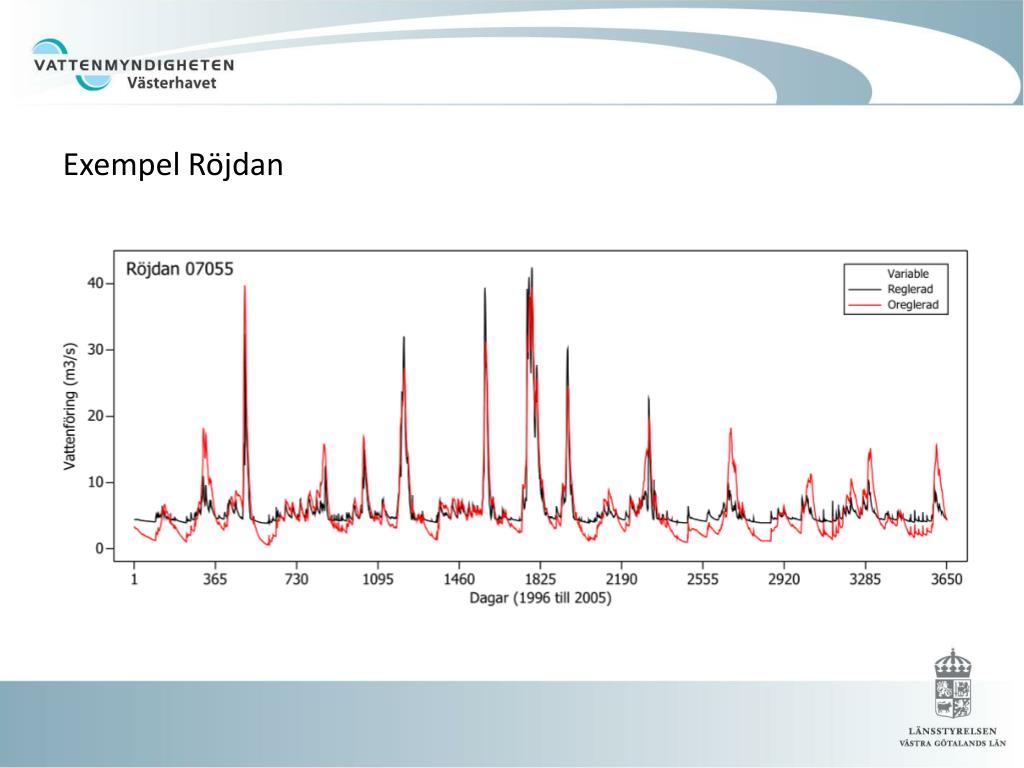
Task: Click the 'Variable' legend heading
Action: point(908,274)
